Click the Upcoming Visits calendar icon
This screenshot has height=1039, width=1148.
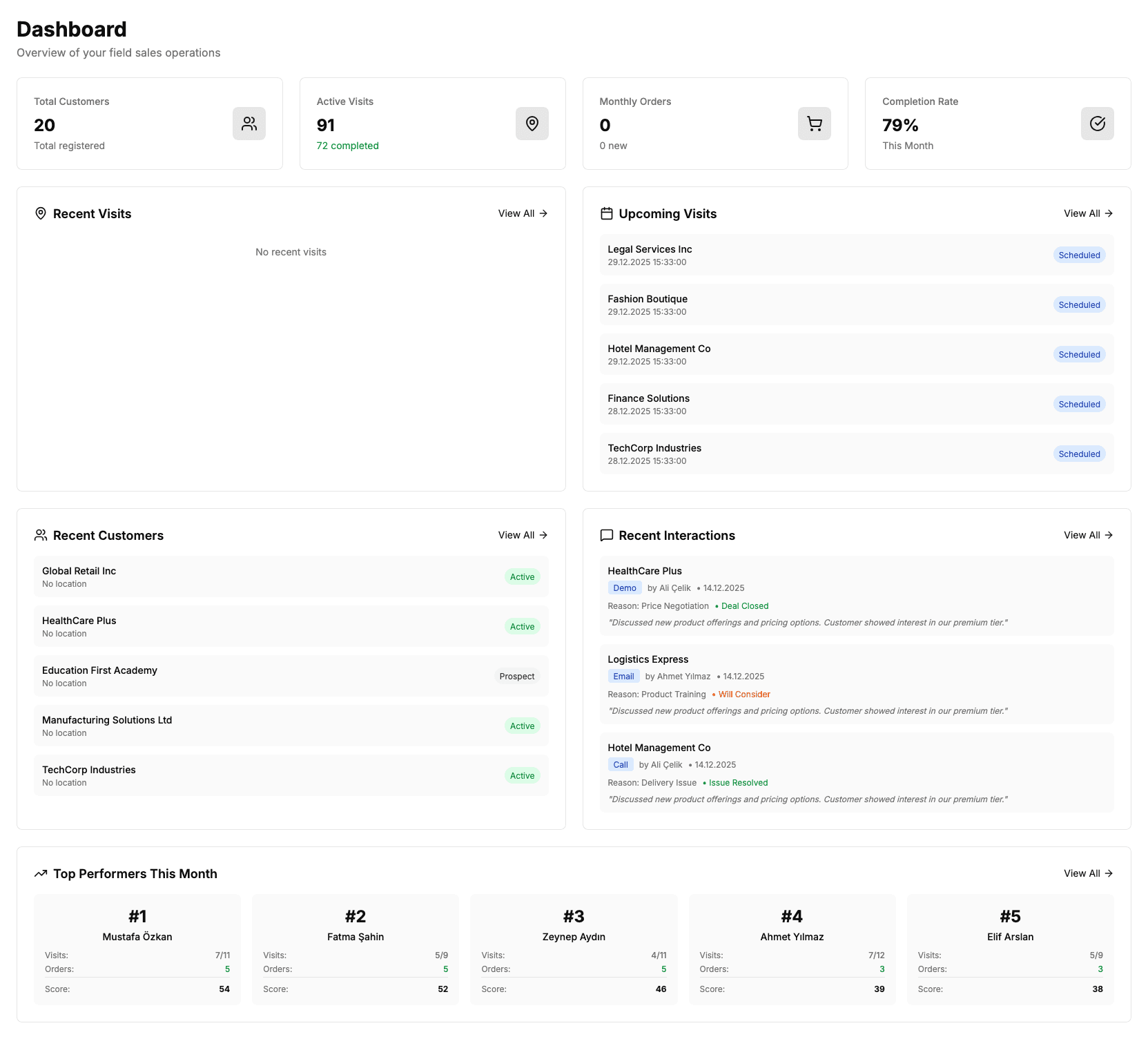pos(606,213)
